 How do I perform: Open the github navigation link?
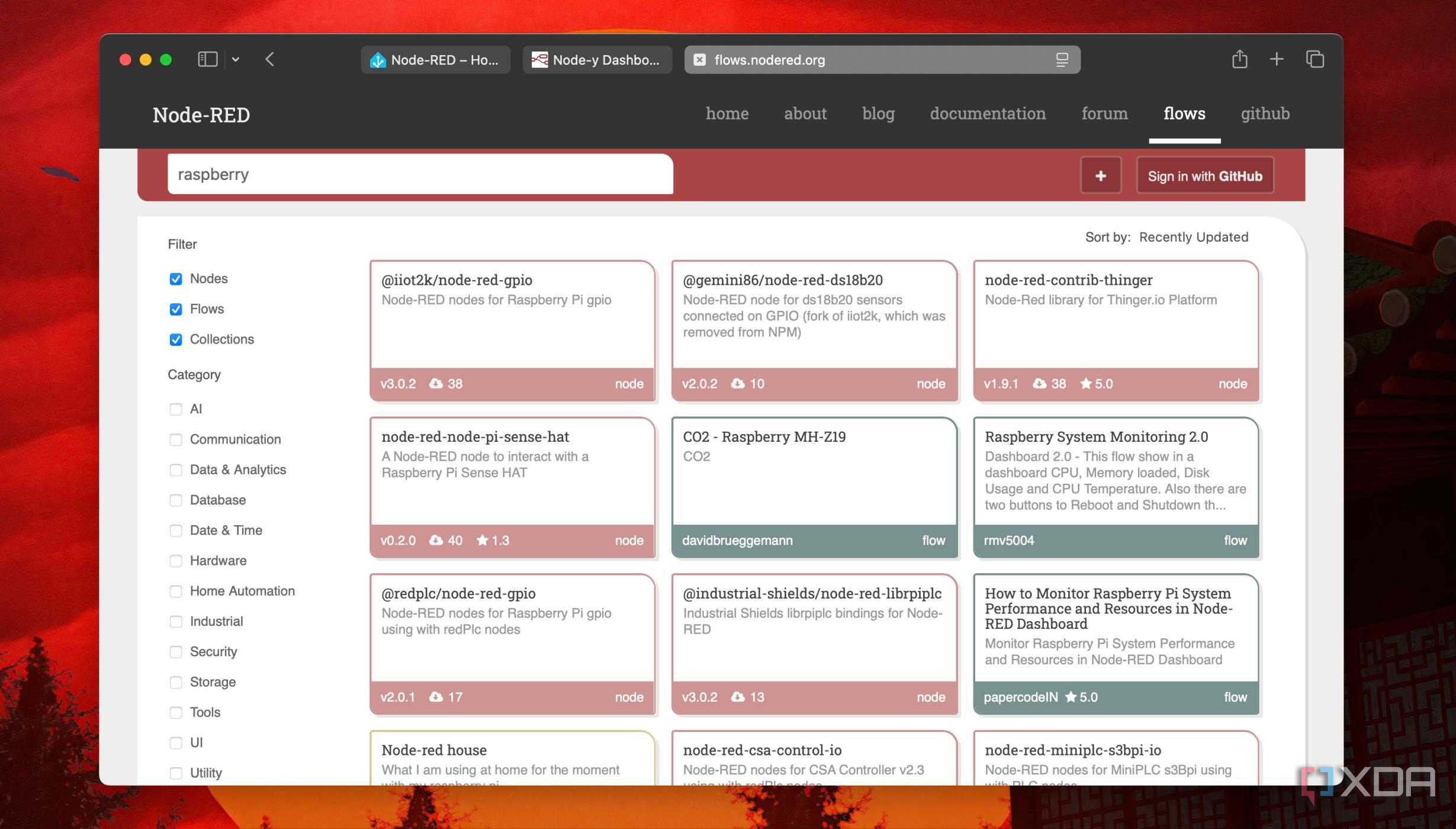point(1265,113)
